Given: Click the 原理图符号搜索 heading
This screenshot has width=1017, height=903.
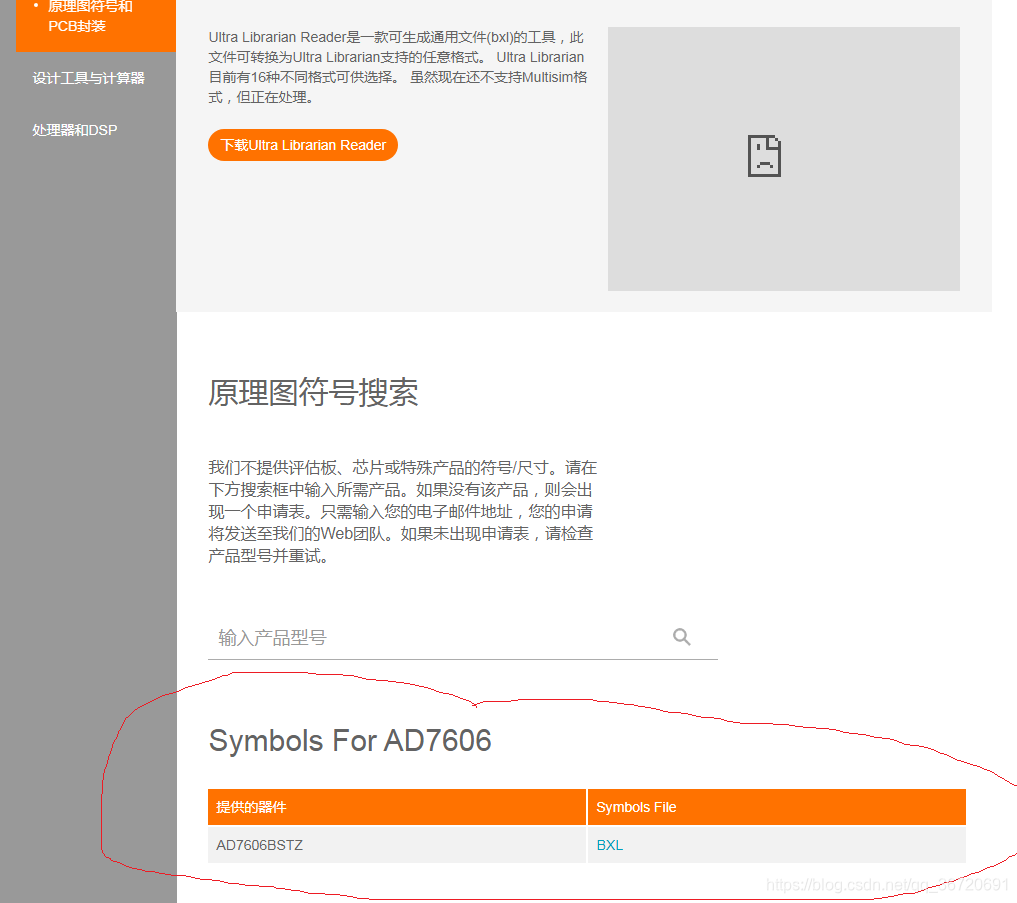Looking at the screenshot, I should click(313, 392).
